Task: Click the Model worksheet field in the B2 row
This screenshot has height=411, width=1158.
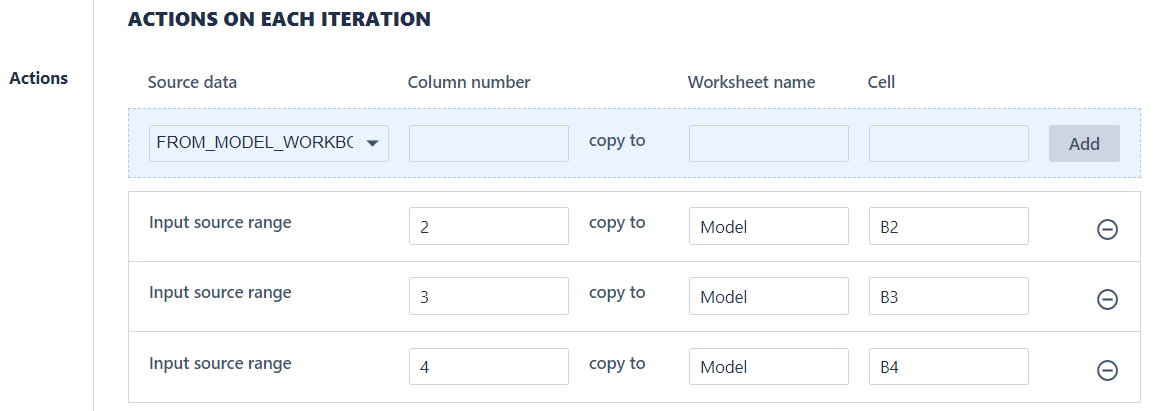Action: click(768, 226)
